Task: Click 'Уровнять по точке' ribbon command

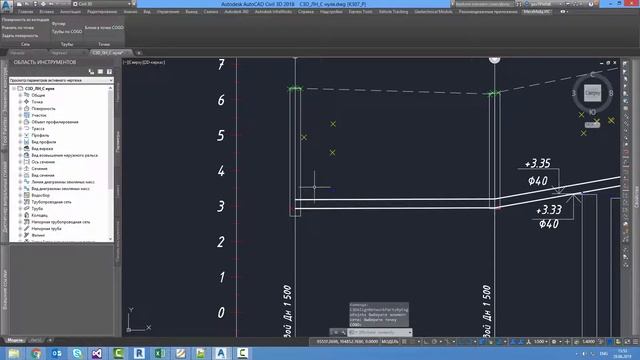Action: (18, 28)
